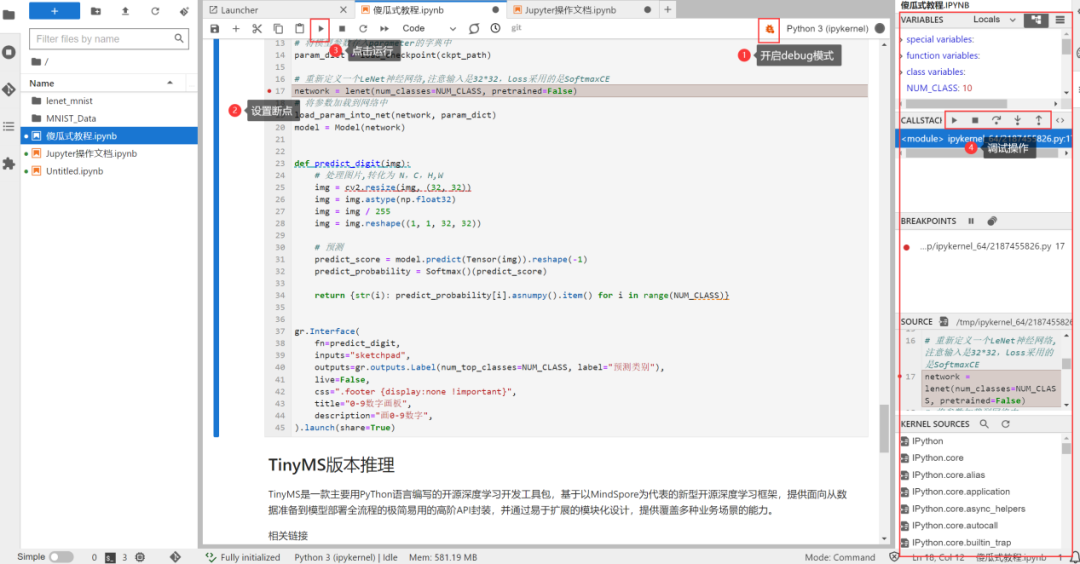The width and height of the screenshot is (1080, 564).
Task: Refresh kernel sources list
Action: coord(1006,424)
